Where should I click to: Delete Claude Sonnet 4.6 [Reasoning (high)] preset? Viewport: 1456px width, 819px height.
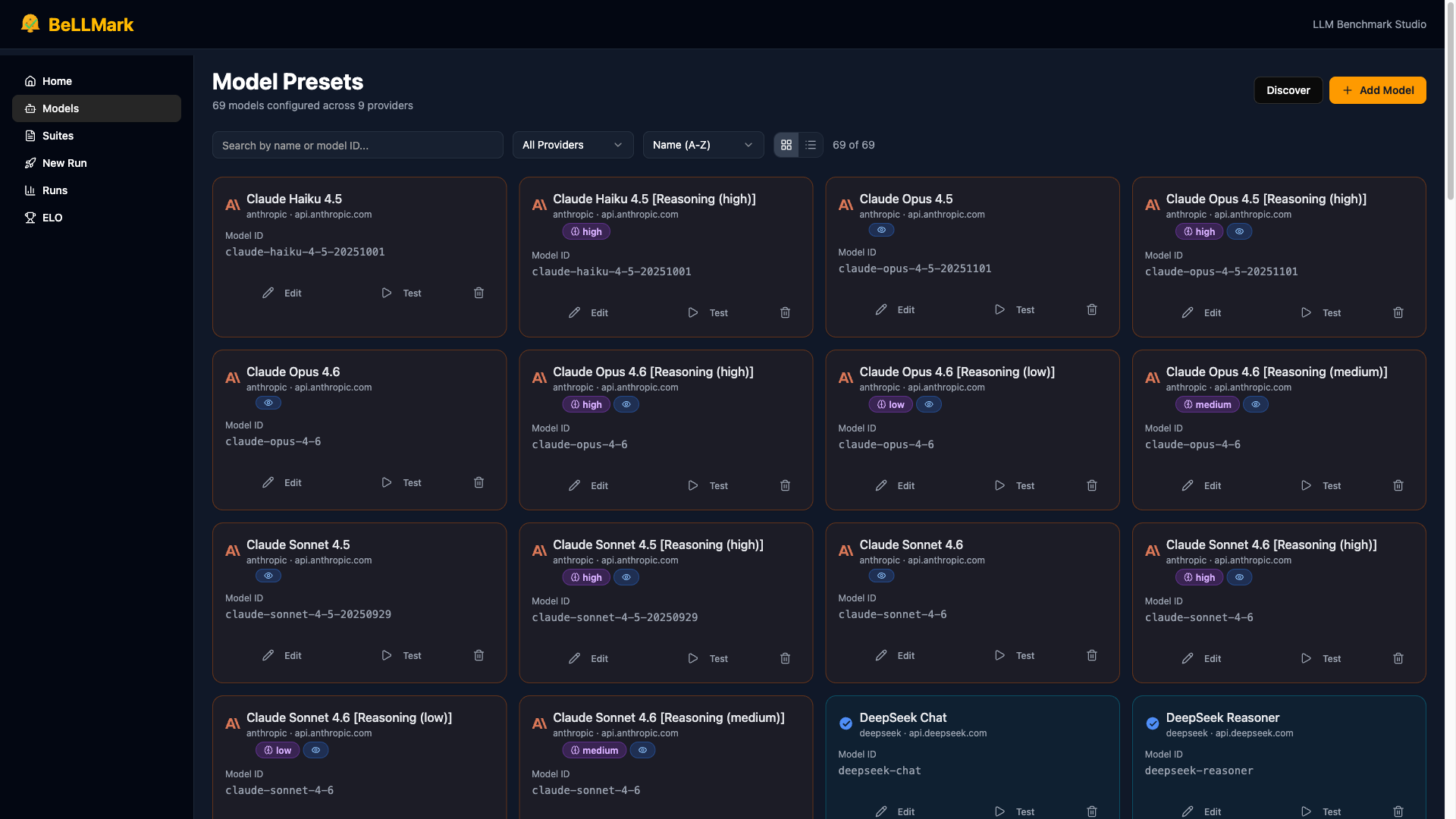1398,658
